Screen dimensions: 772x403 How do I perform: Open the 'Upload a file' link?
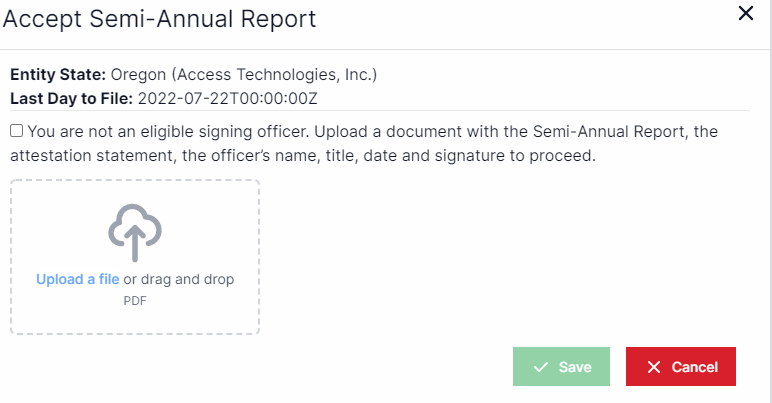[78, 280]
